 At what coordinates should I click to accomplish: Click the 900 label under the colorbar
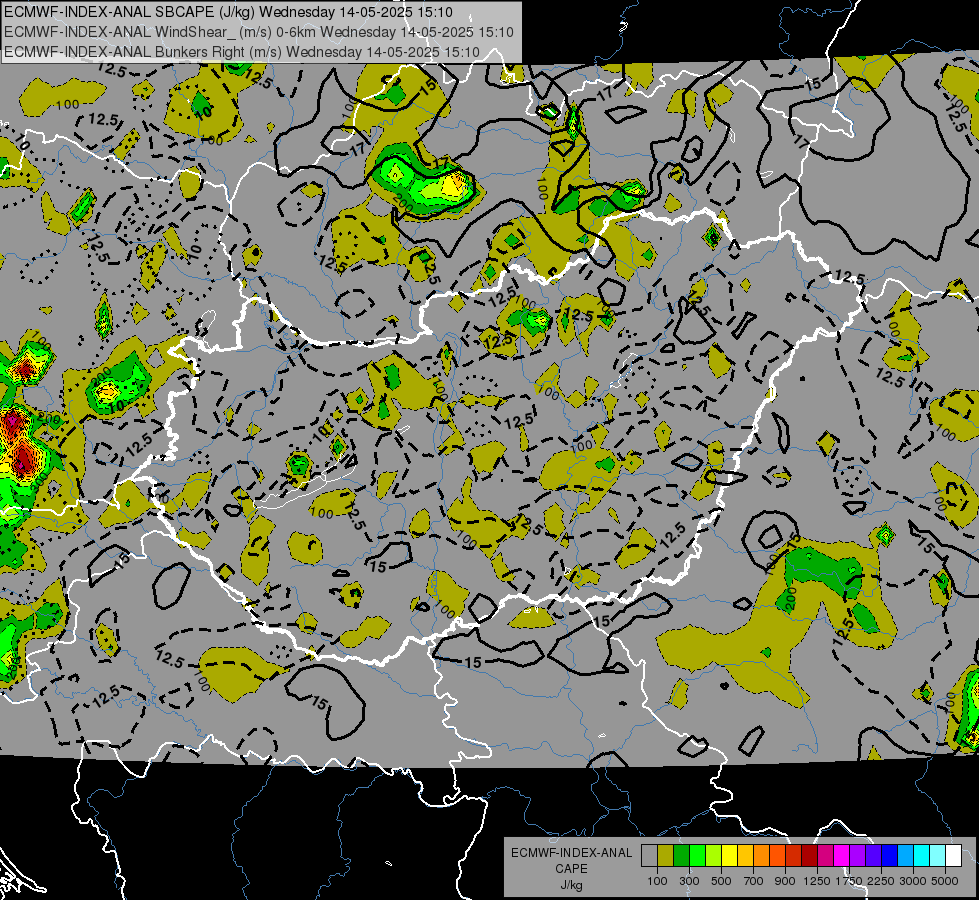click(x=785, y=881)
